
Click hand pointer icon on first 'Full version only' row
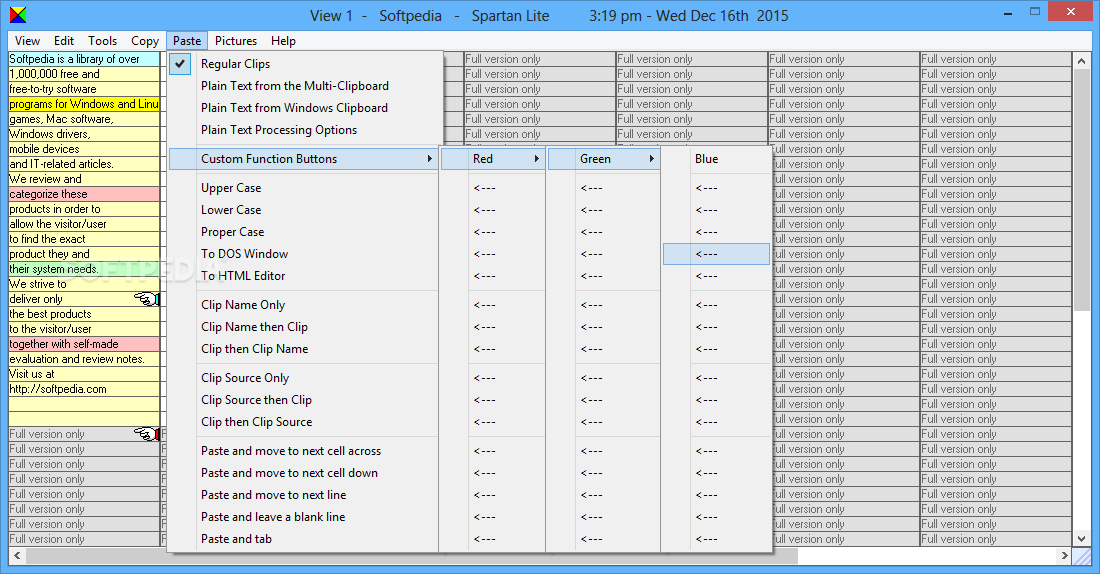point(147,434)
